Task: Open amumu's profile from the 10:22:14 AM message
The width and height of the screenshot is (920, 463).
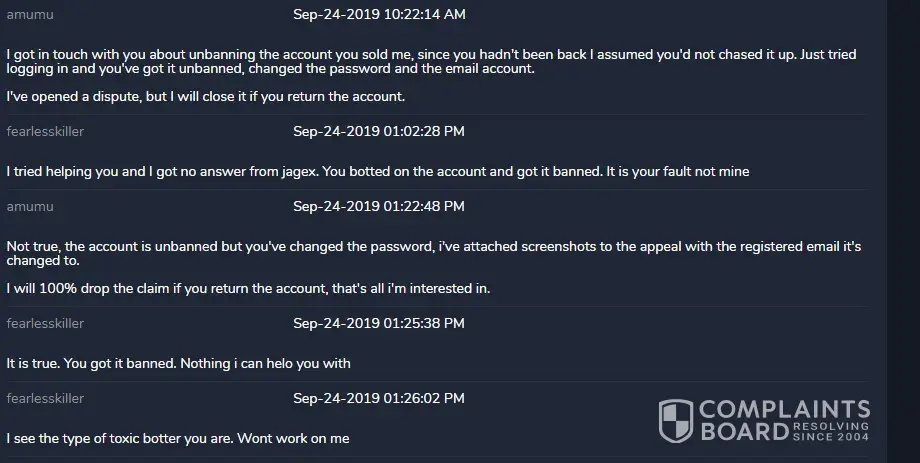Action: pos(30,15)
